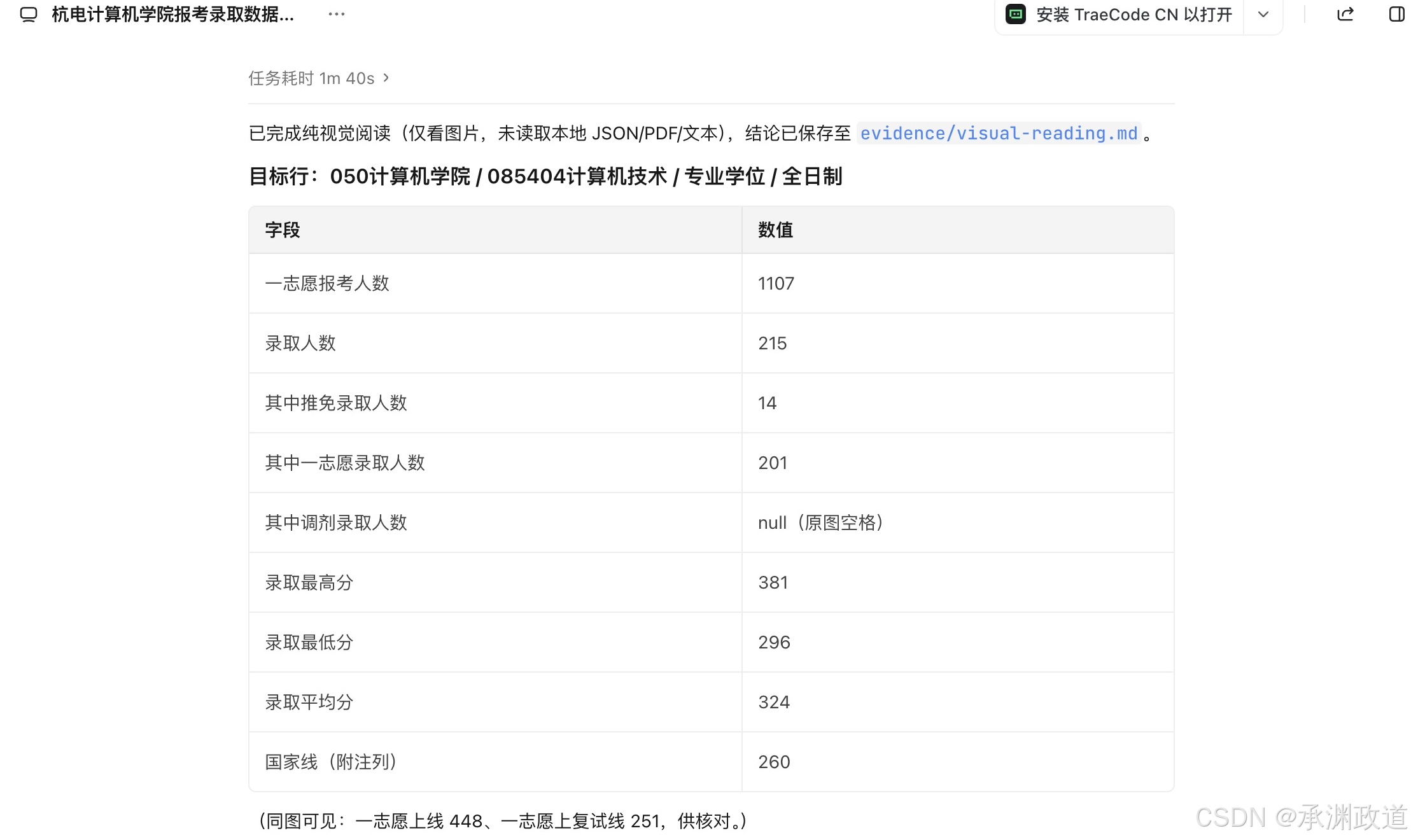
Task: Toggle the right side panel icon
Action: click(1396, 15)
